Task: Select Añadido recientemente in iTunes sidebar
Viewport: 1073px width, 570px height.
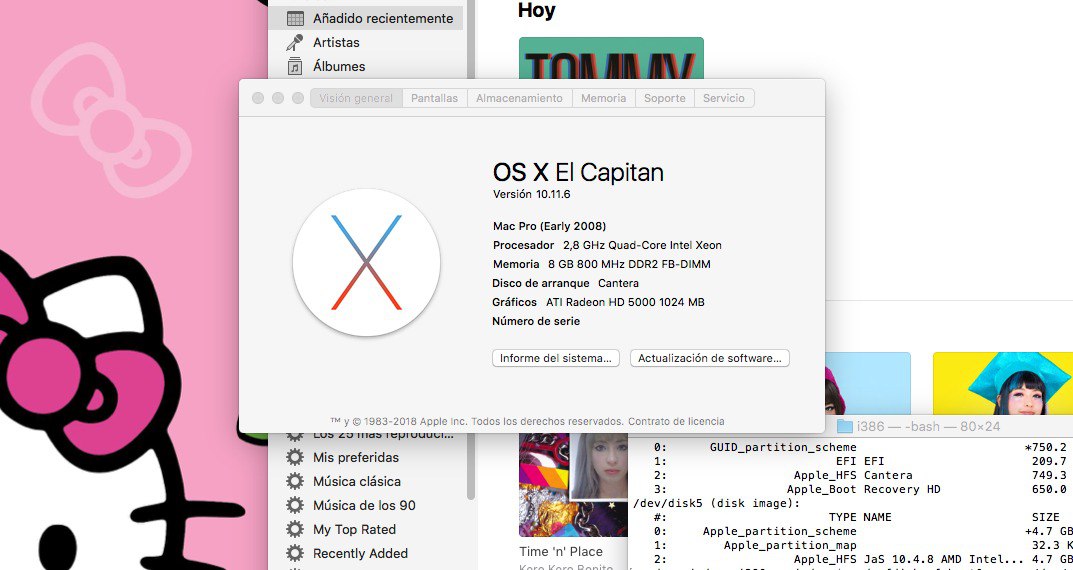Action: (365, 18)
